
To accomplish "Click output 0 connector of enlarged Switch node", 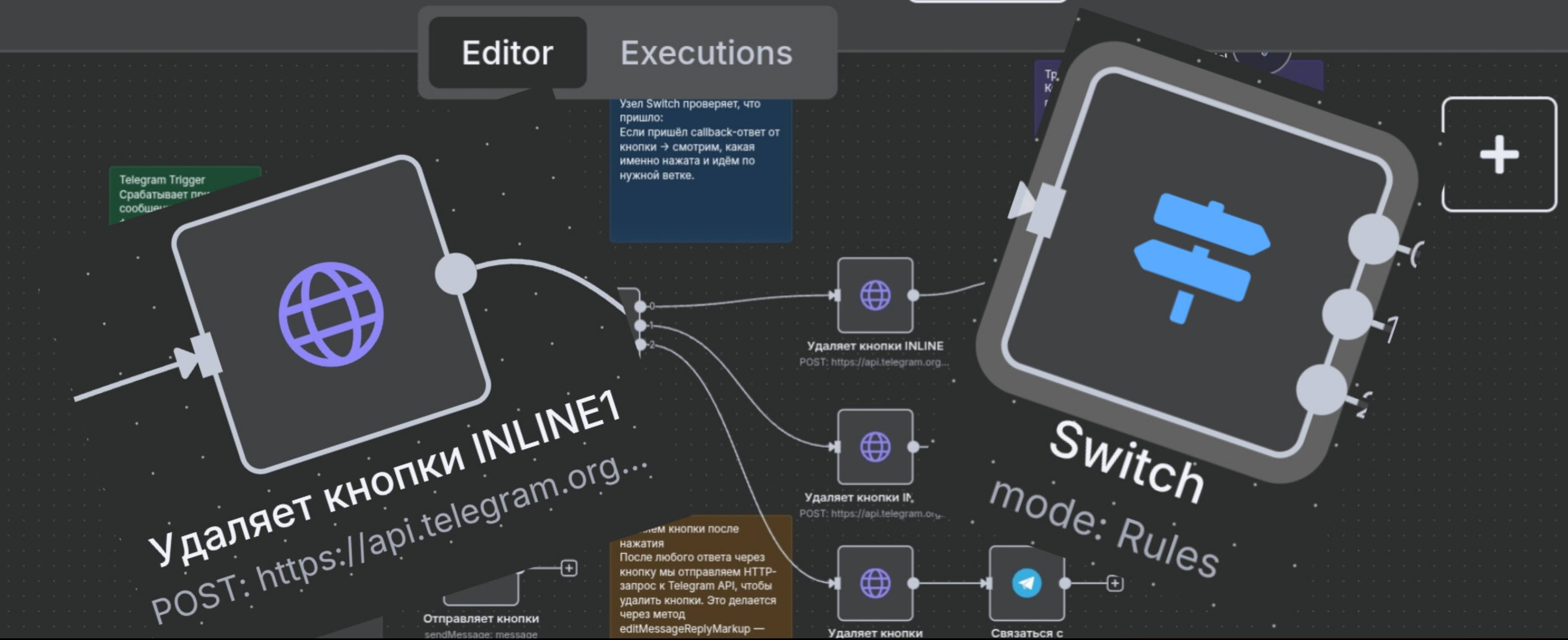I will [x=1373, y=239].
